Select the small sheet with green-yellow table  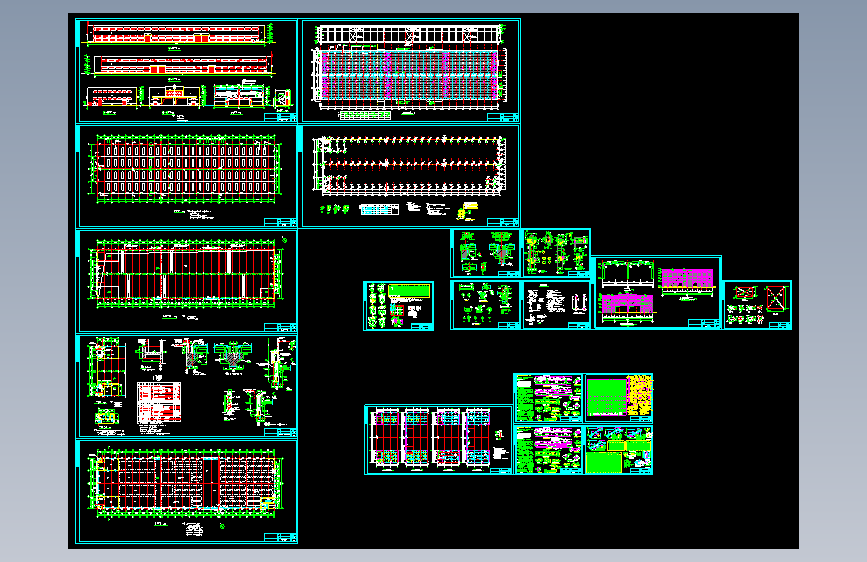pos(398,306)
